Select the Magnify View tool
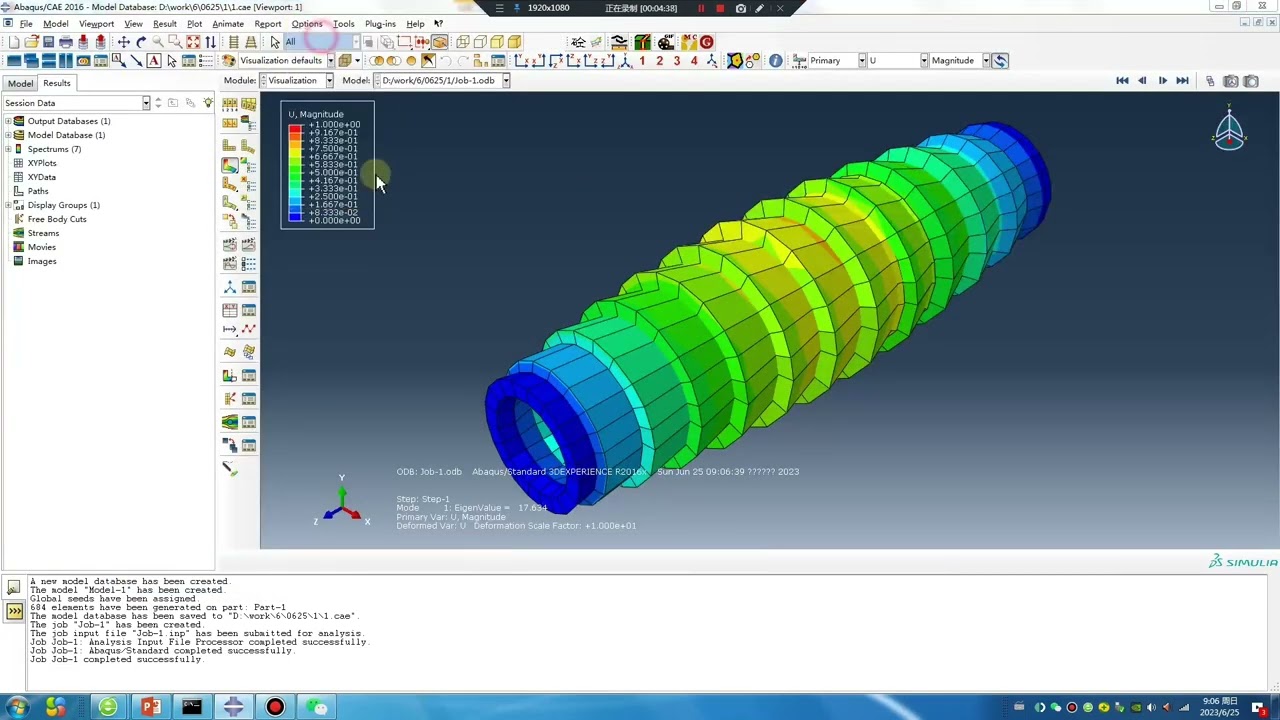This screenshot has width=1280, height=720. (158, 42)
